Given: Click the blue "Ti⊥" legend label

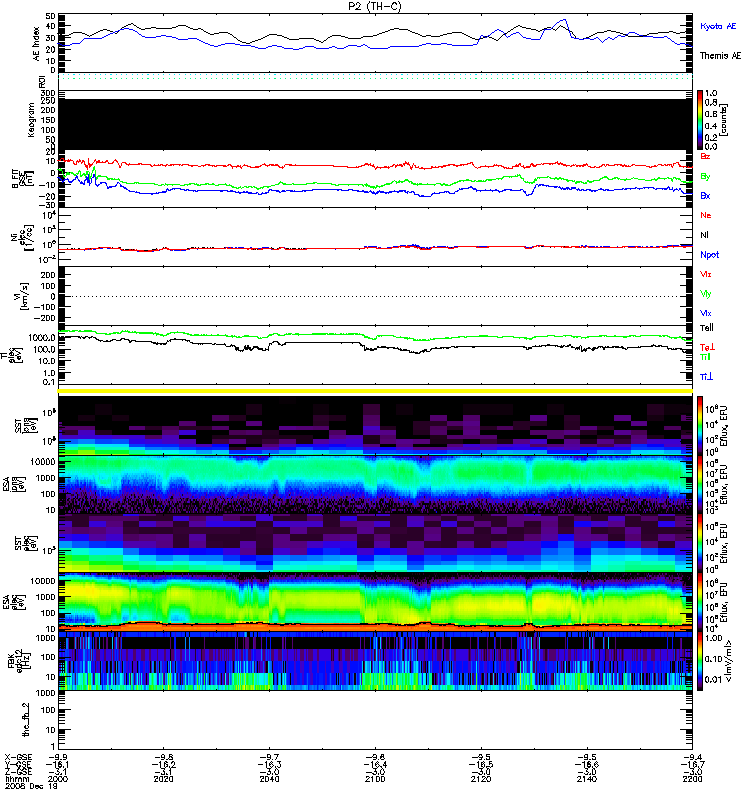Looking at the screenshot, I should [706, 377].
